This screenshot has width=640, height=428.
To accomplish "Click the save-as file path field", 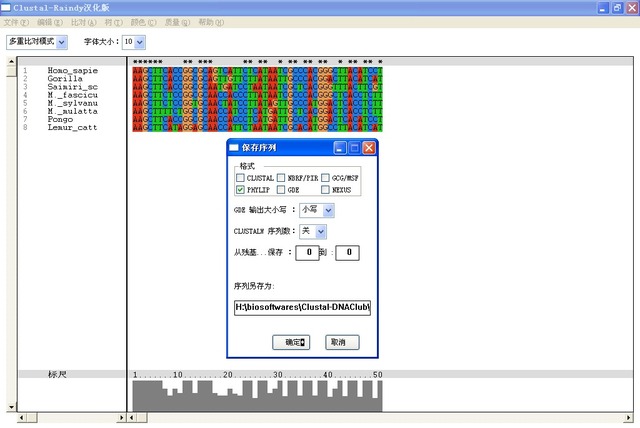I will point(302,307).
